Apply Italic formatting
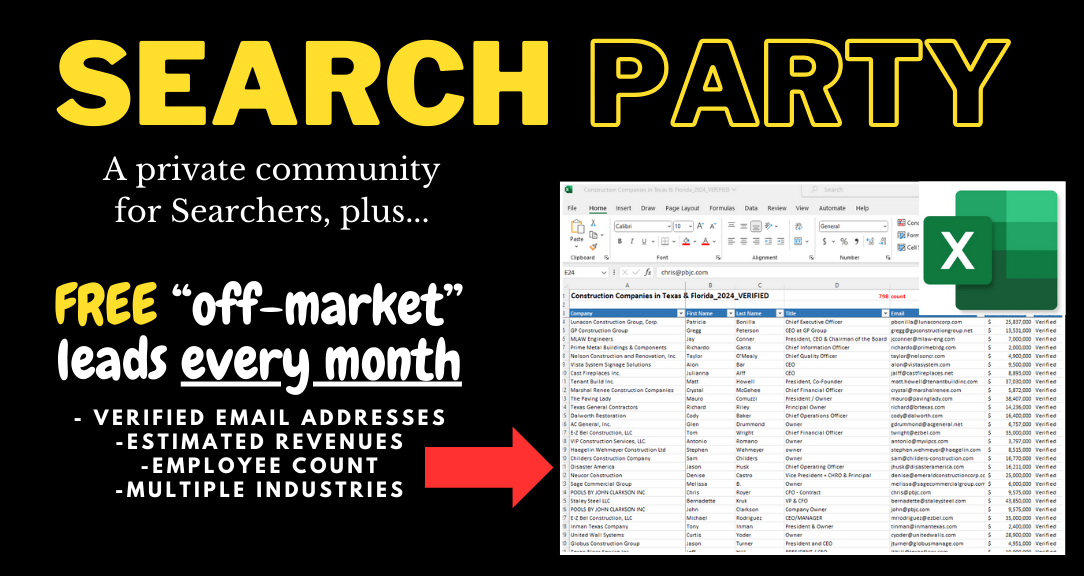1084x576 pixels. 632,241
